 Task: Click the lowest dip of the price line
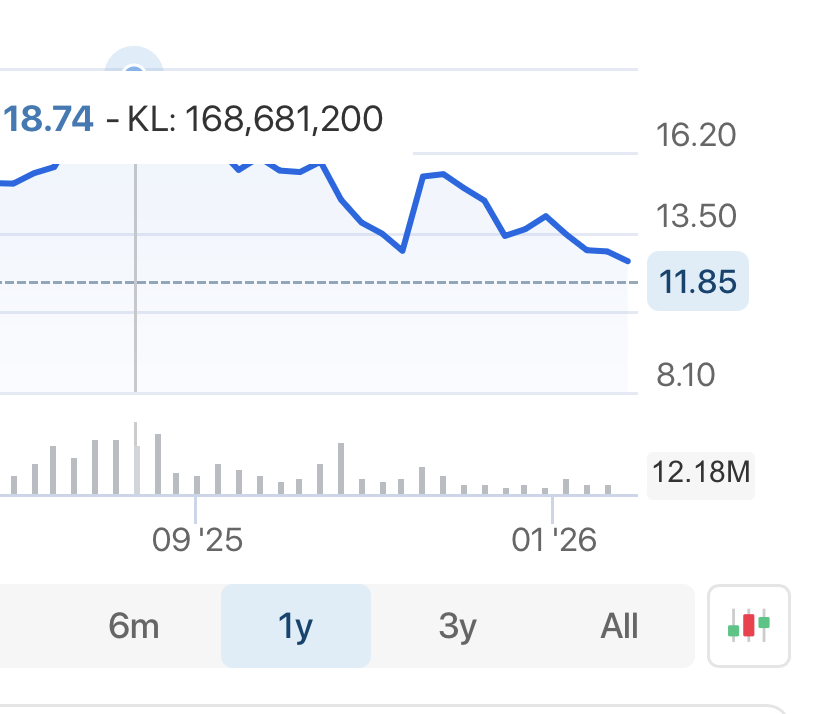pyautogui.click(x=402, y=251)
